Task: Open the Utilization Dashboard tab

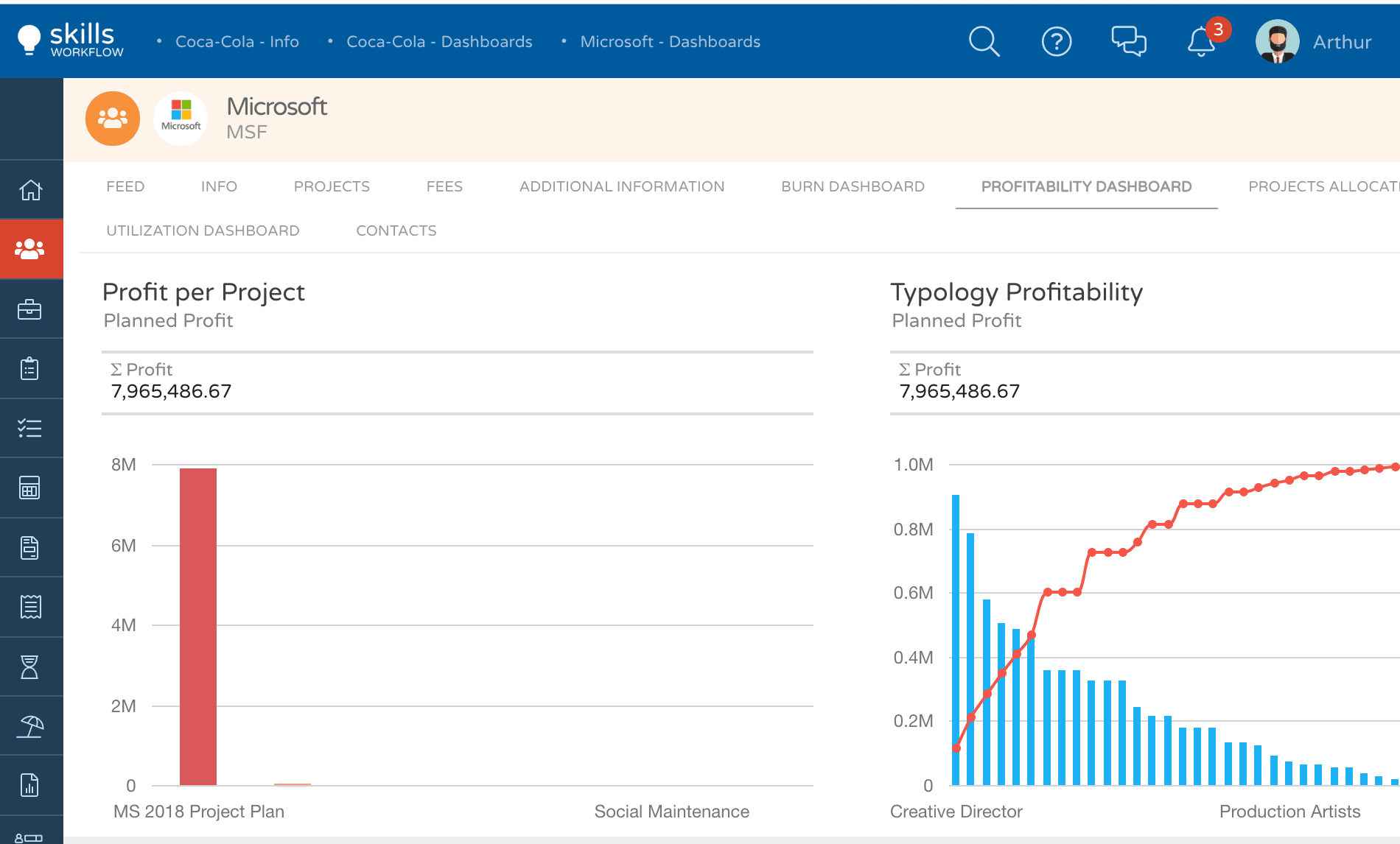Action: click(x=203, y=231)
